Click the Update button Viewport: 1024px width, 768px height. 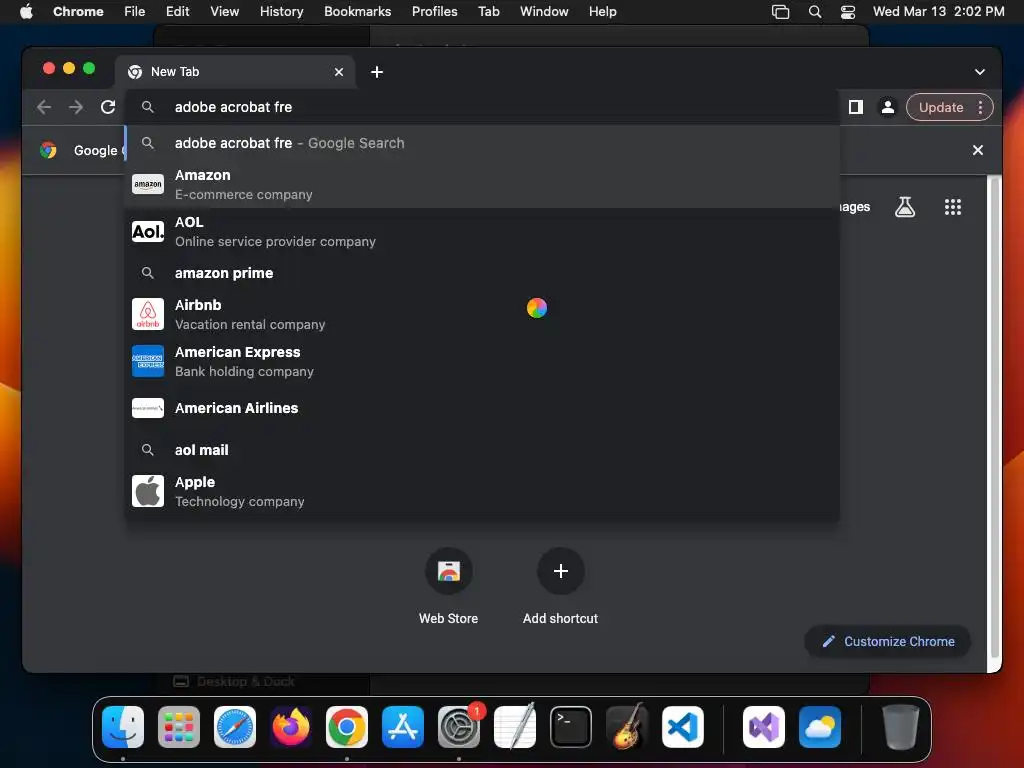pyautogui.click(x=941, y=107)
